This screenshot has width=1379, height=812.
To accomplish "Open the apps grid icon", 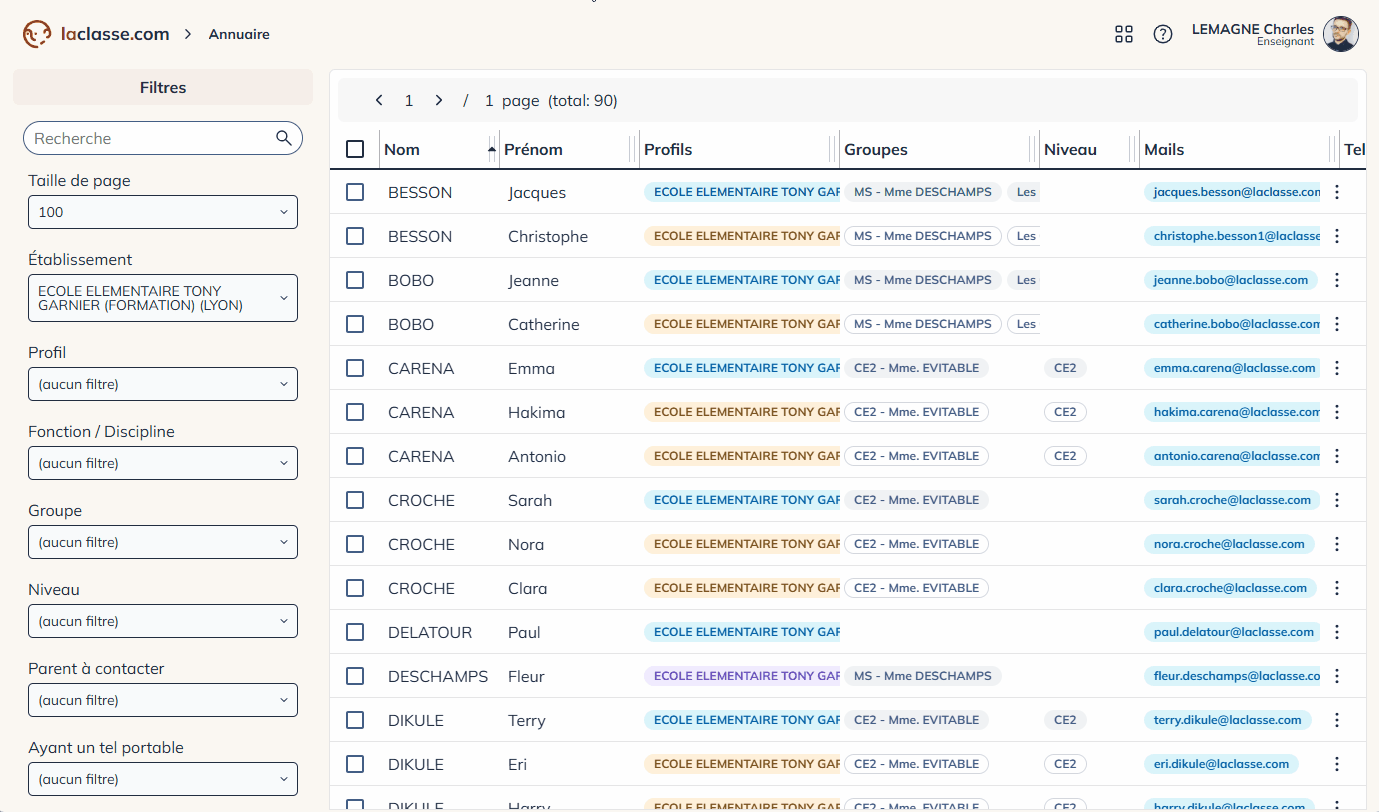I will click(1124, 34).
